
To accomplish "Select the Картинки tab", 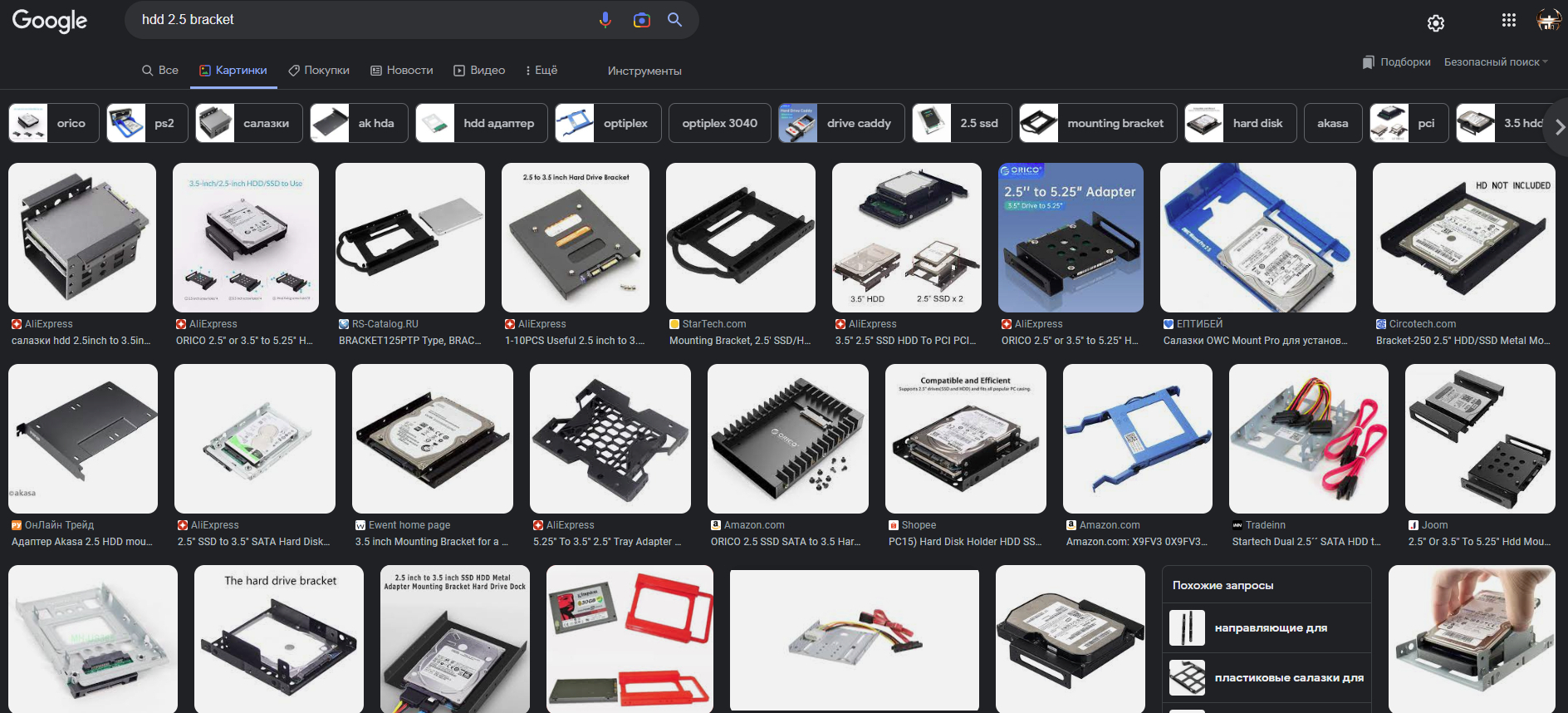I will (233, 71).
